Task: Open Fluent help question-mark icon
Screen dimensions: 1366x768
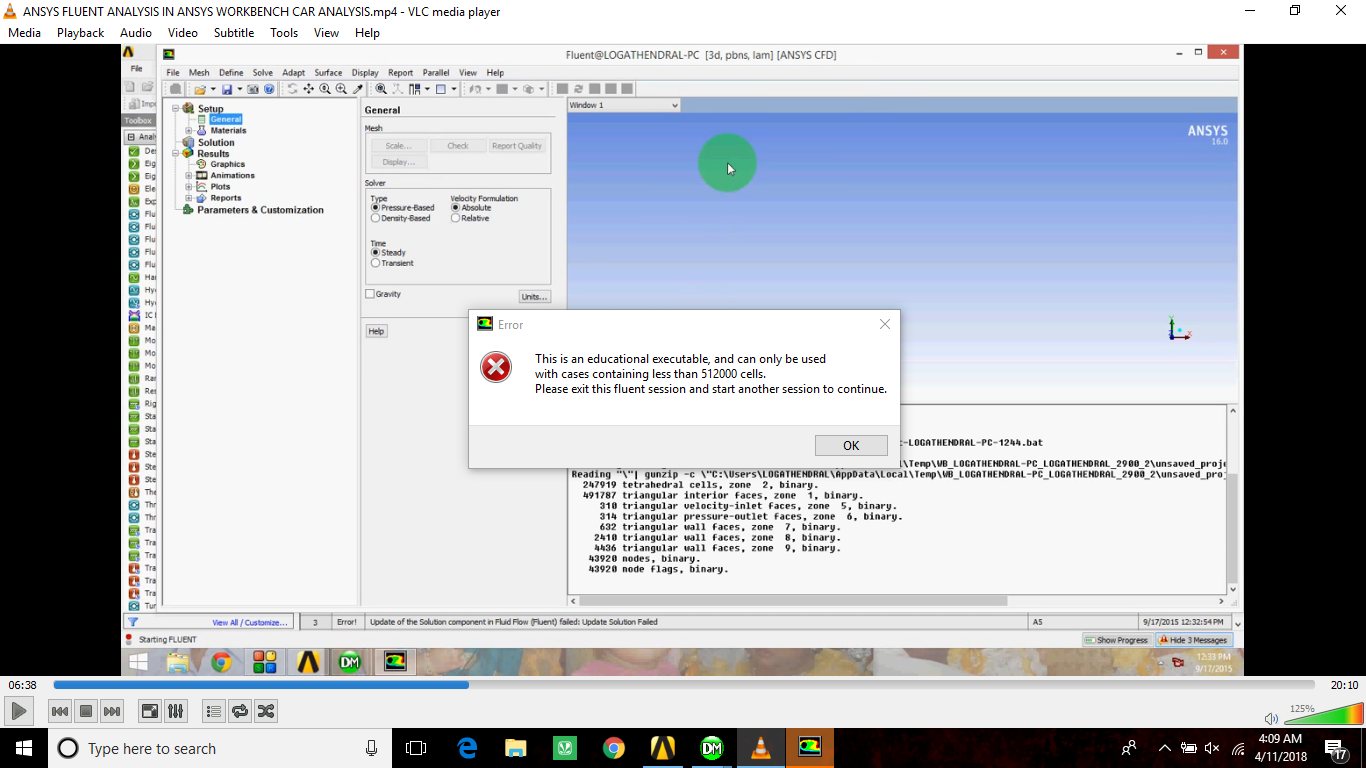Action: [x=269, y=89]
